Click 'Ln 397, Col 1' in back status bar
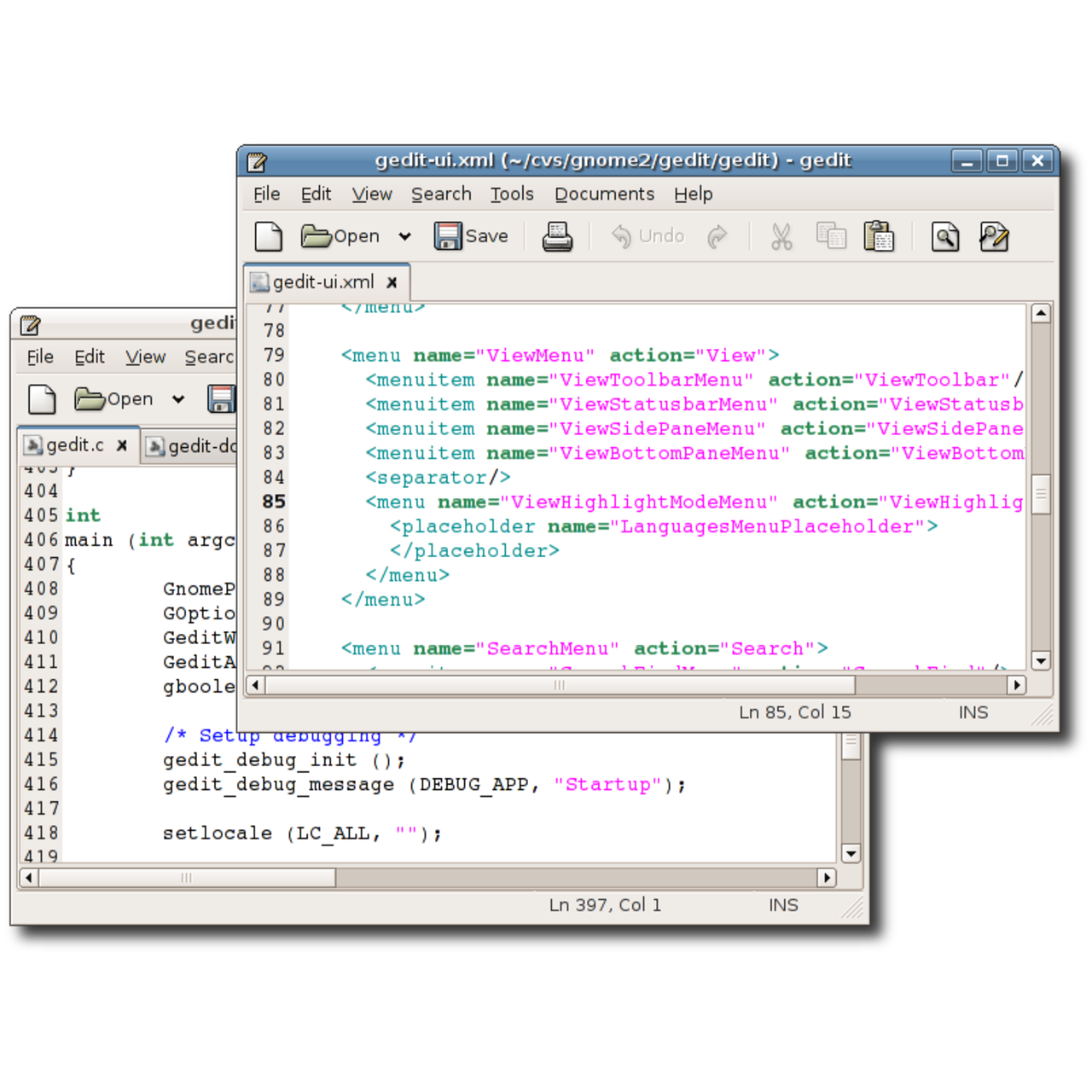The height and width of the screenshot is (1092, 1092). [x=606, y=905]
